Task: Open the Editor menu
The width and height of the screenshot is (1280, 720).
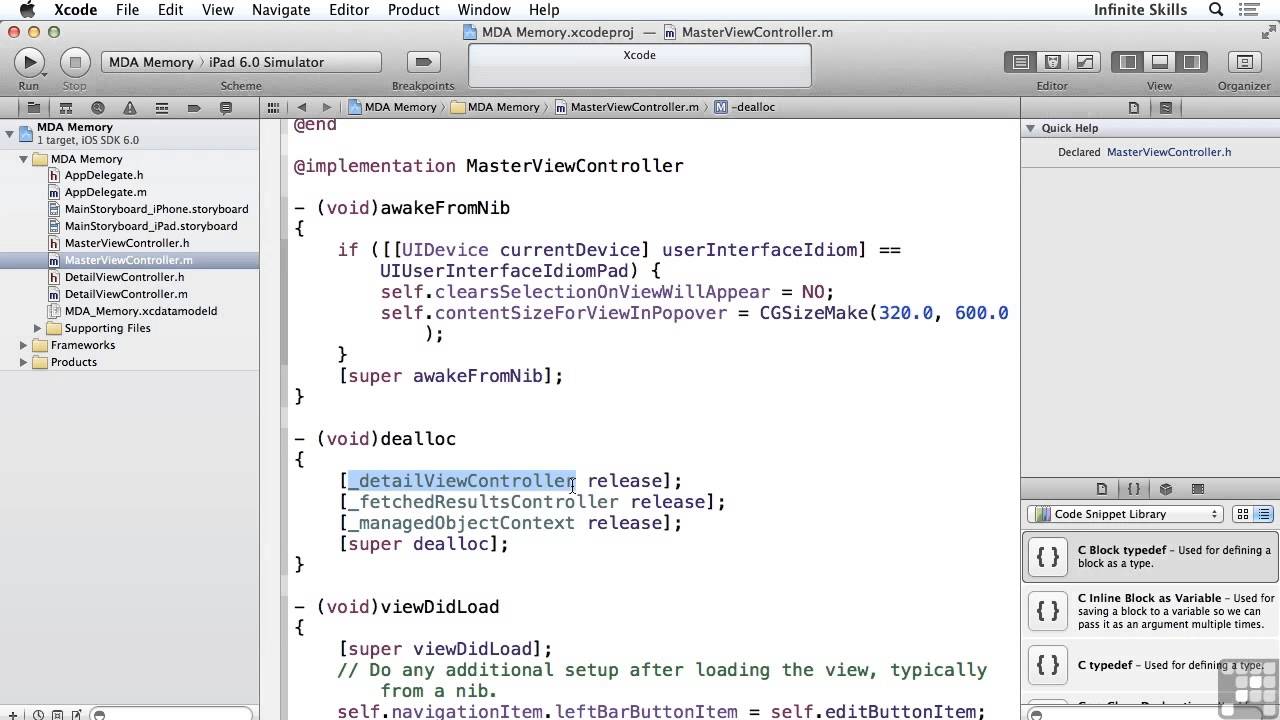Action: pyautogui.click(x=349, y=10)
